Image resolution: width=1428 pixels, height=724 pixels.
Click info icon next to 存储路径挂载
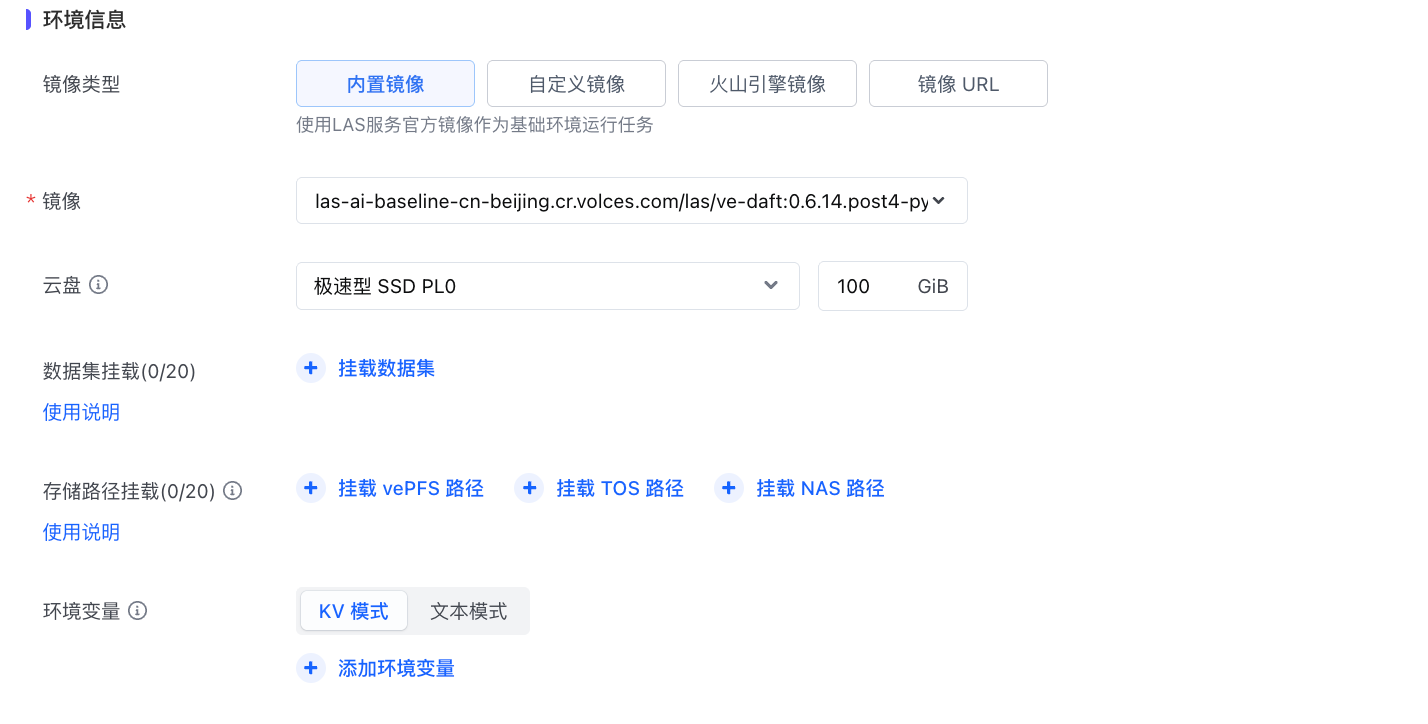232,490
